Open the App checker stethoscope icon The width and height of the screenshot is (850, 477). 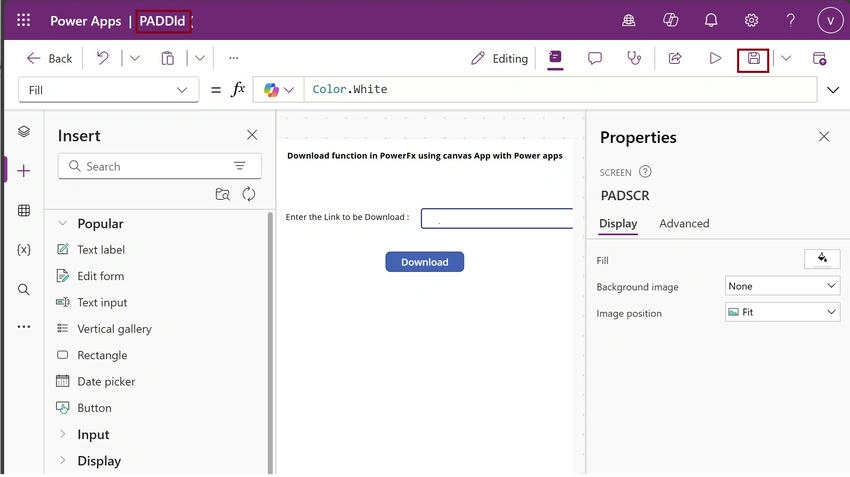click(x=633, y=59)
